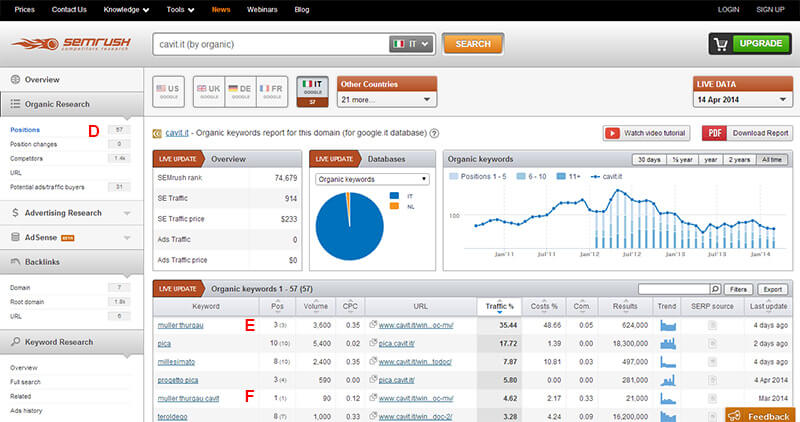The image size is (800, 422).
Task: Select 2 years chart range
Action: pos(739,160)
